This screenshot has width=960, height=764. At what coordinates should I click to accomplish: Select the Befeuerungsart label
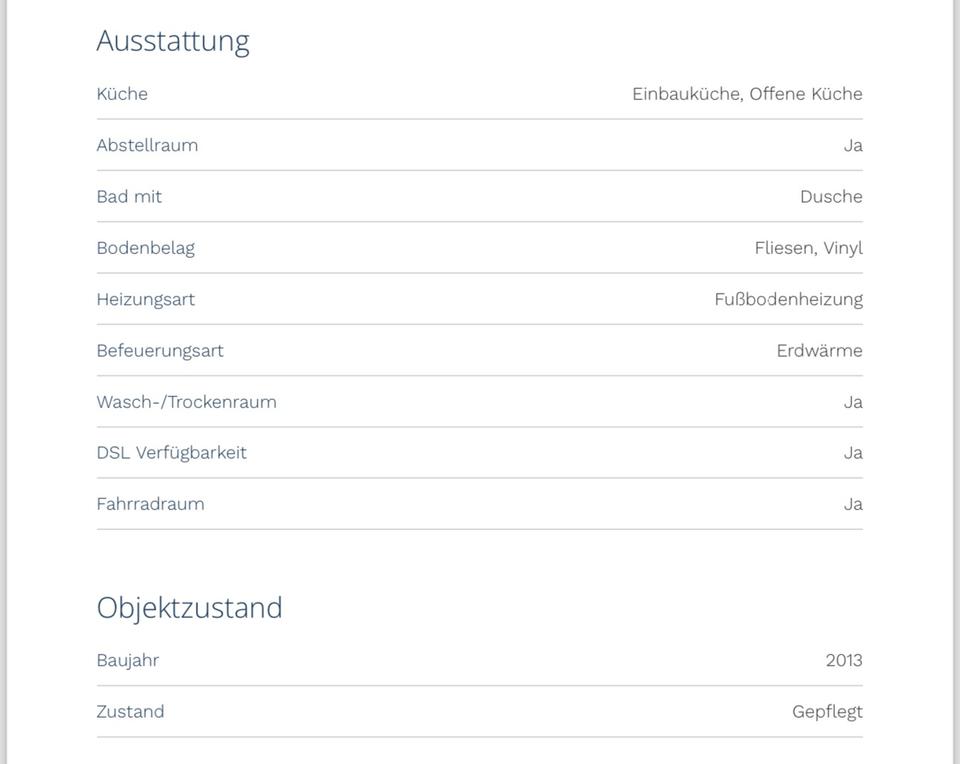coord(160,351)
